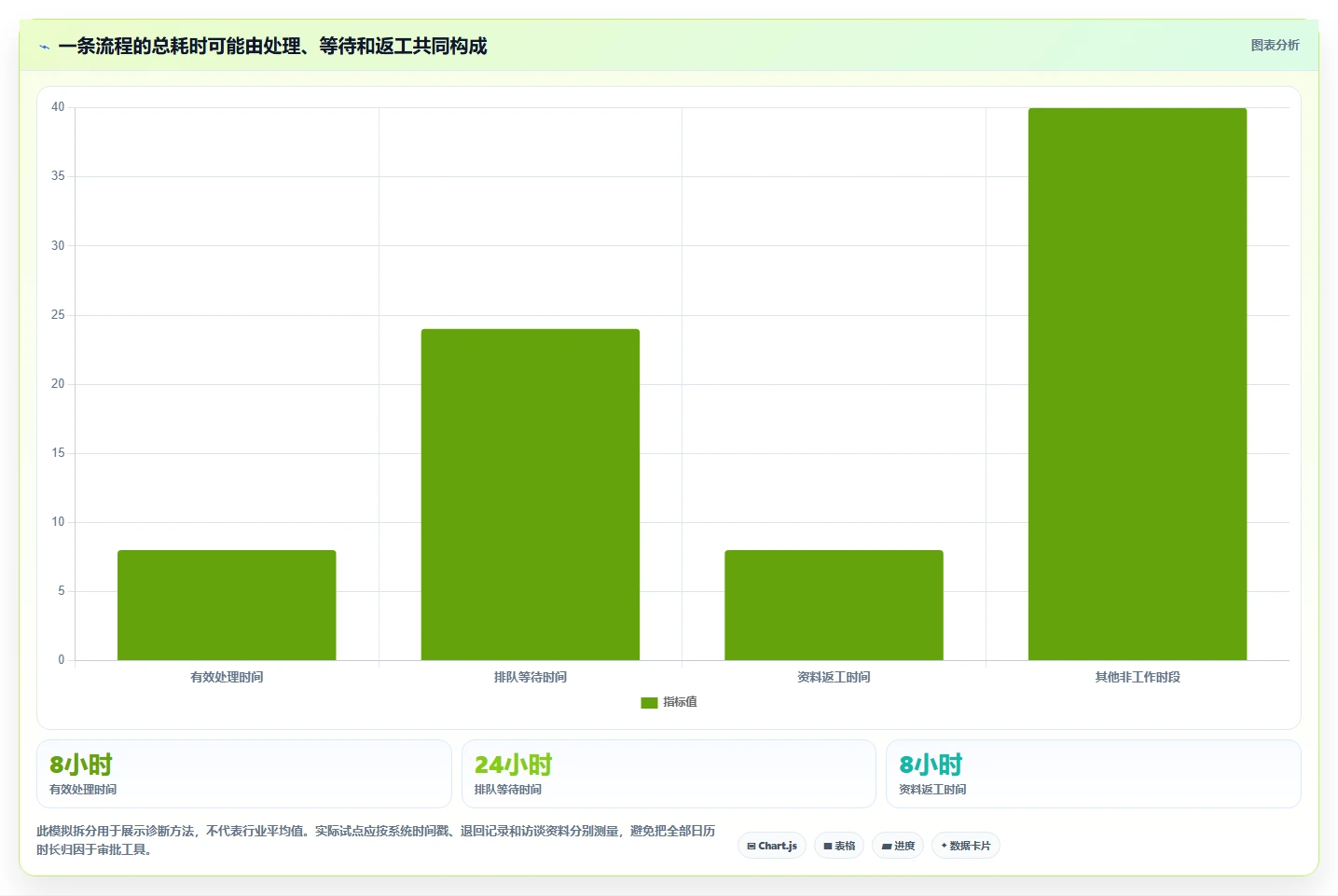1338x896 pixels.
Task: Select the 表格 tag chip
Action: pos(839,846)
